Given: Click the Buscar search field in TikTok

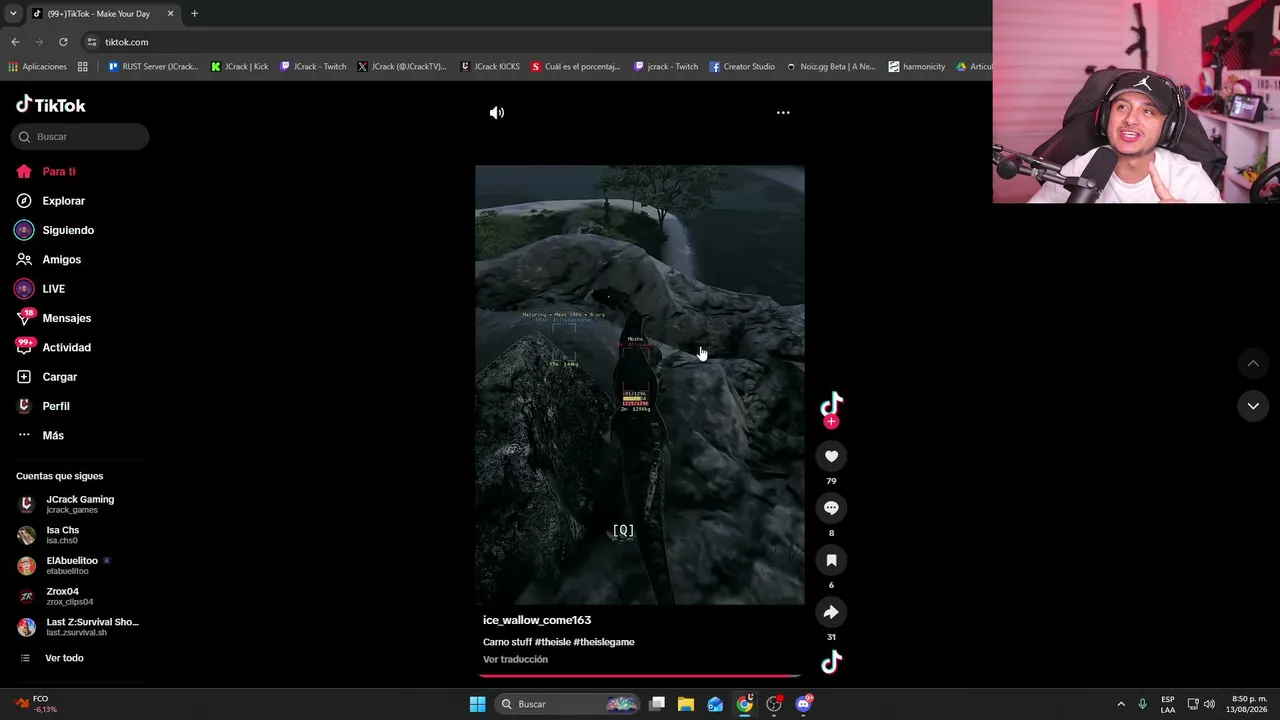Looking at the screenshot, I should pyautogui.click(x=80, y=137).
